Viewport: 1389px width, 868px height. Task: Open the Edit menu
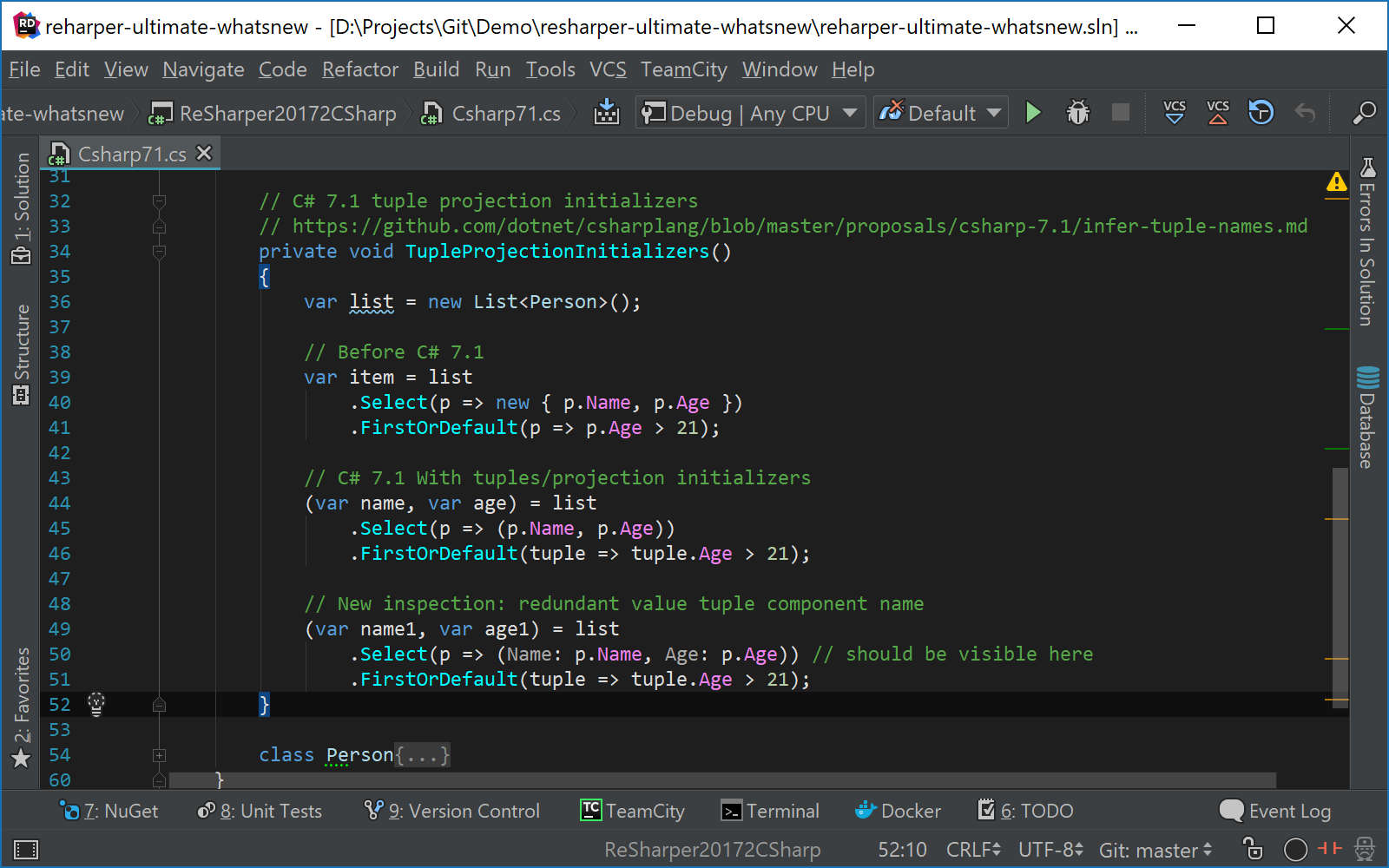(x=71, y=69)
